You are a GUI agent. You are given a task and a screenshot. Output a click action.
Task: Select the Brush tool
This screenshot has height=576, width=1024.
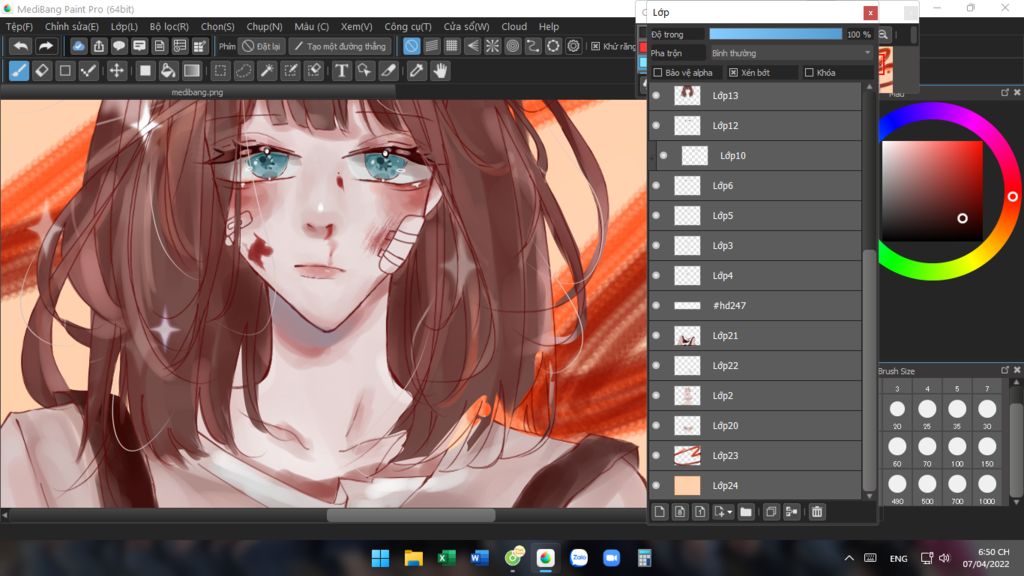(19, 71)
